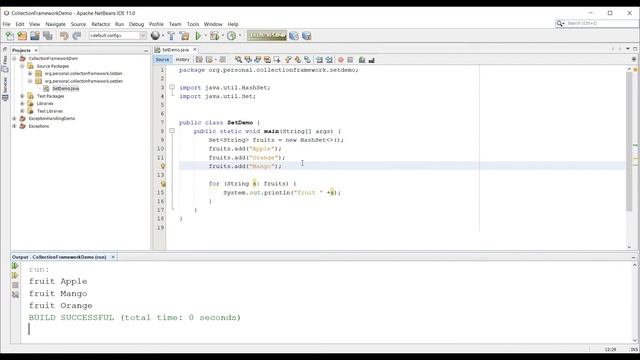Click the editor vertical scrollbar
This screenshot has height=360, width=640.
pos(629,141)
